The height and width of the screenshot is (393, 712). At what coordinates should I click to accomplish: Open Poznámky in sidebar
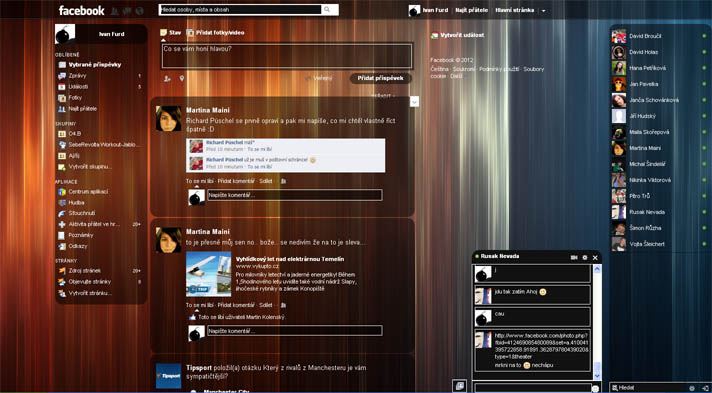tap(81, 235)
